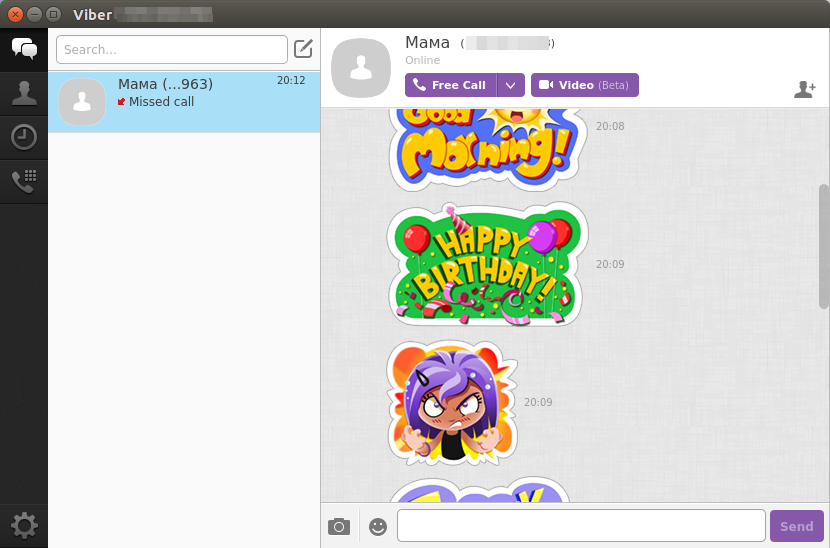Click the chat vertical scrollbar handle
Viewport: 830px width, 548px height.
click(824, 246)
